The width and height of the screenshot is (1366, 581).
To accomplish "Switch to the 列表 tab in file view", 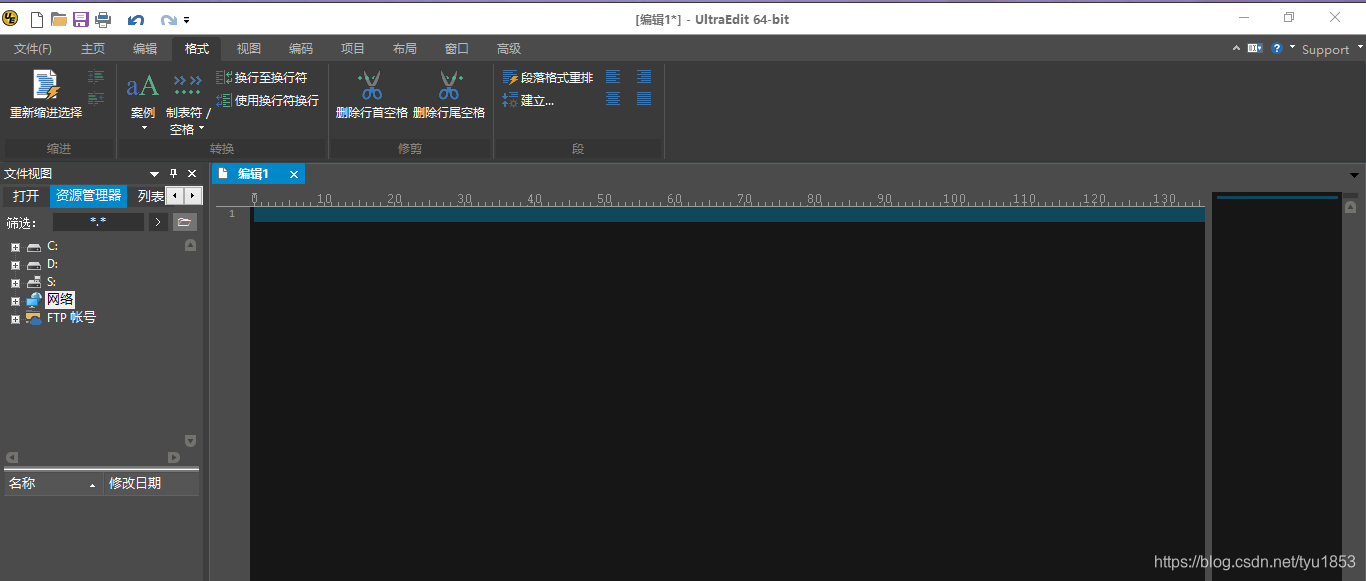I will [x=150, y=196].
